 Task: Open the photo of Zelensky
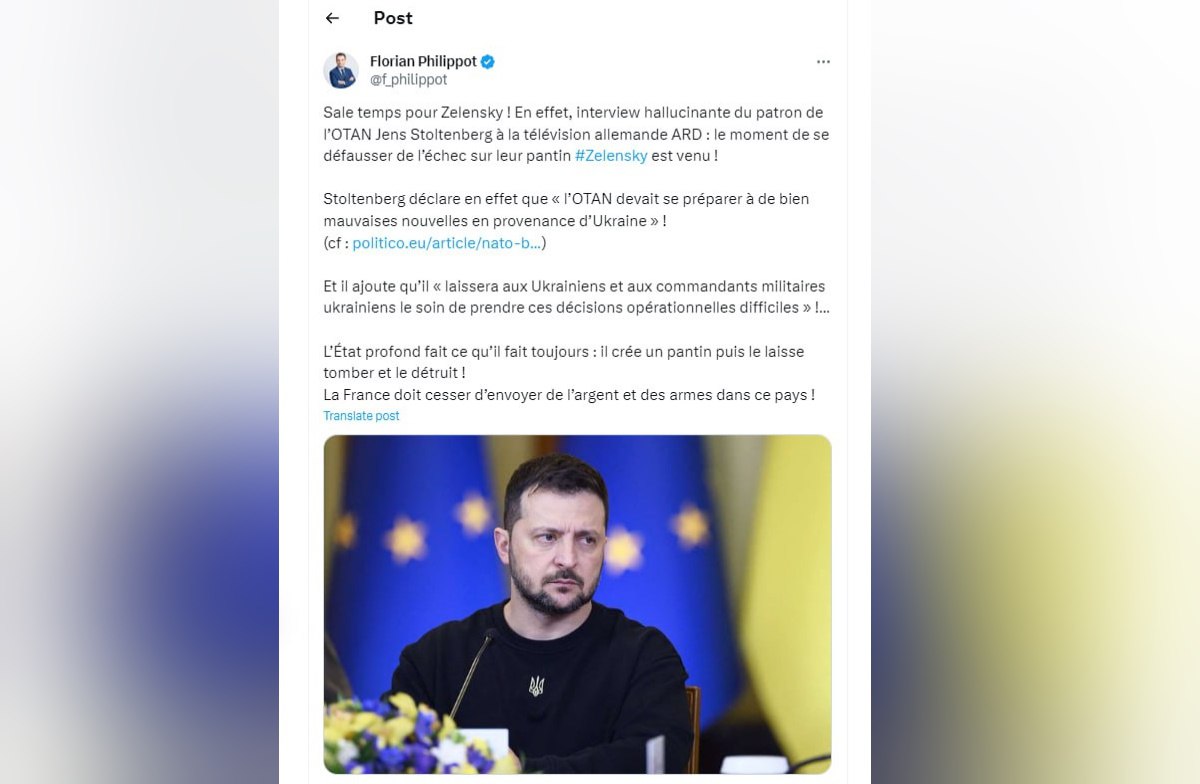click(577, 604)
